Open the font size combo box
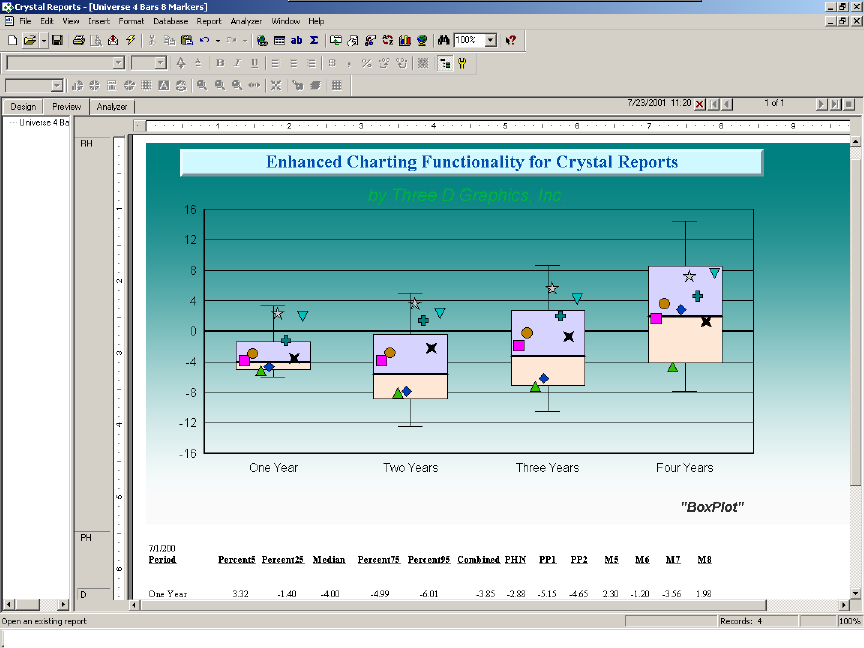This screenshot has height=648, width=864. click(x=149, y=63)
